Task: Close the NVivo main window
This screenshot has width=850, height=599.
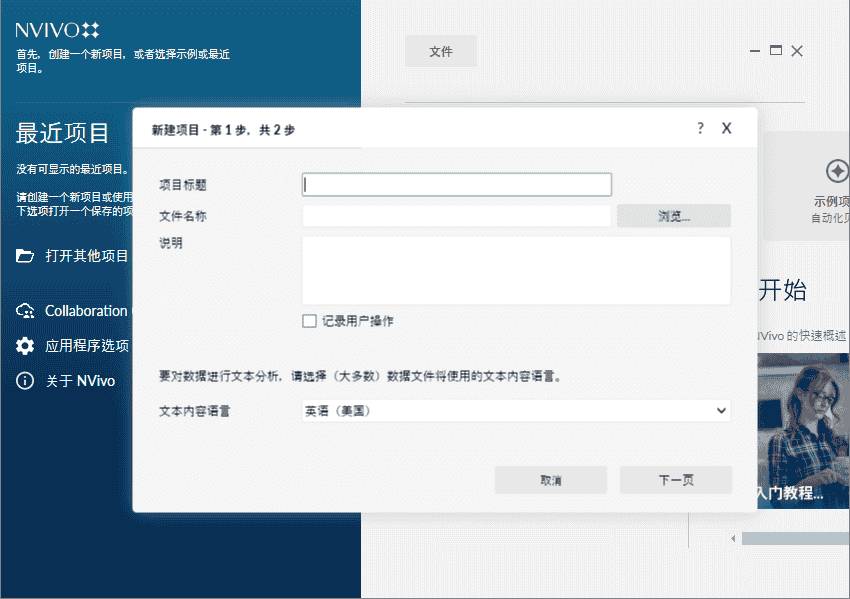Action: pos(797,51)
